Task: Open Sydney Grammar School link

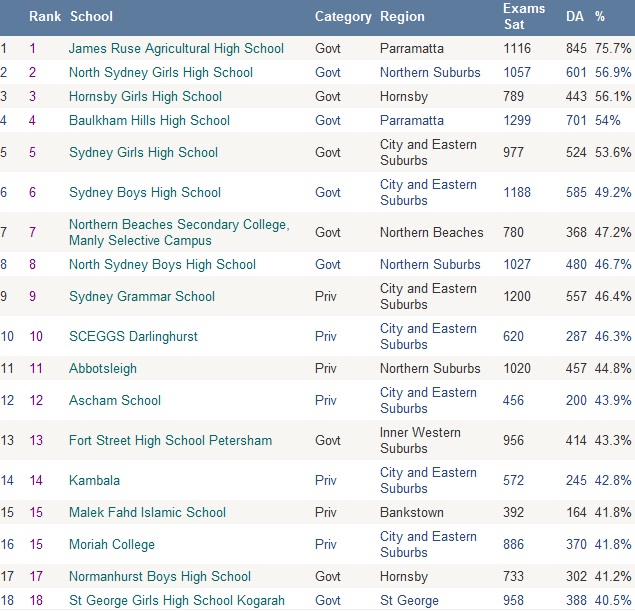Action: pos(142,296)
